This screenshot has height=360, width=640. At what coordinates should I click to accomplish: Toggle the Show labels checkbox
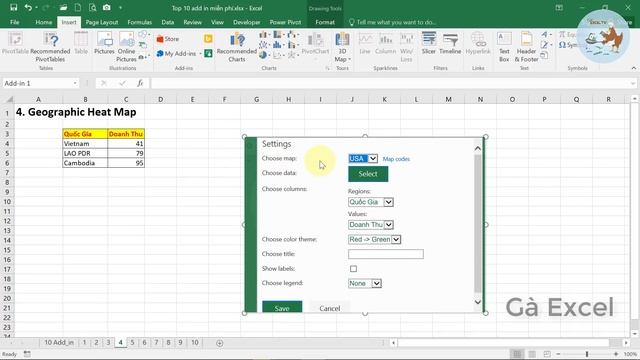pos(353,269)
